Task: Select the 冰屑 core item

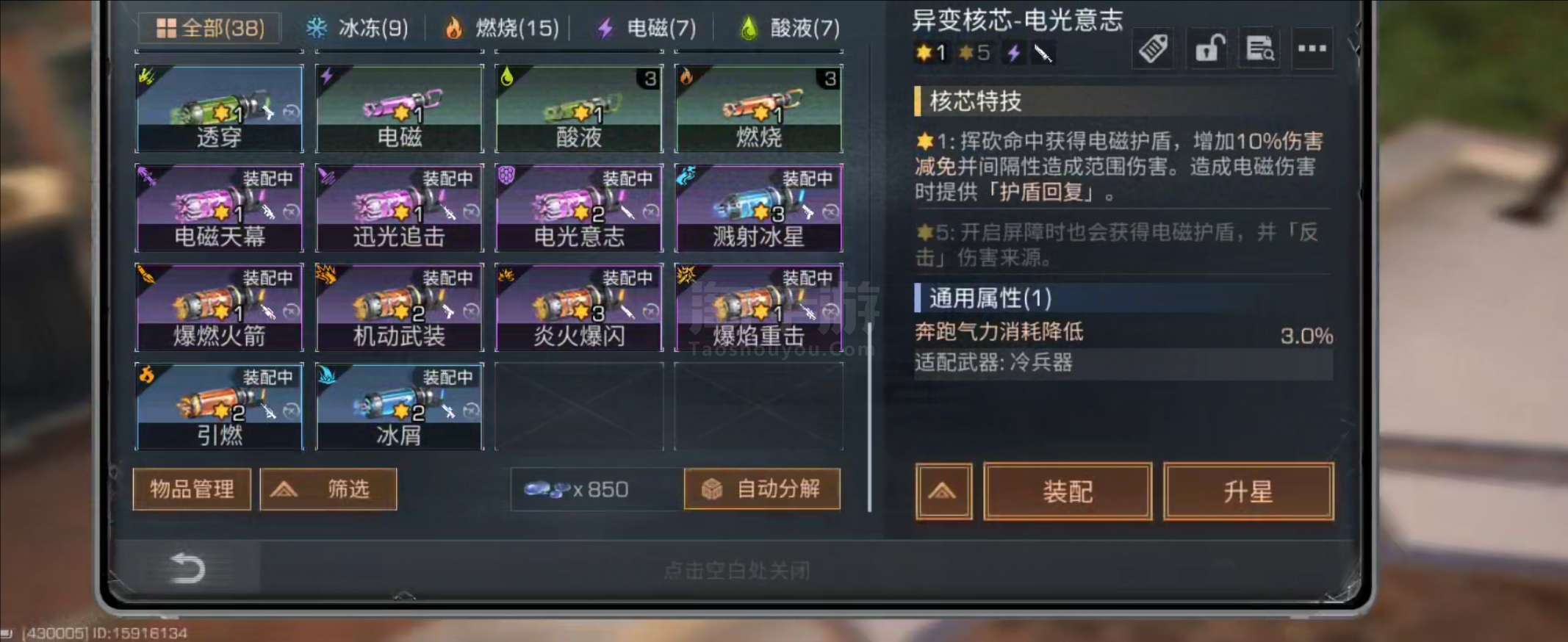Action: (x=399, y=406)
